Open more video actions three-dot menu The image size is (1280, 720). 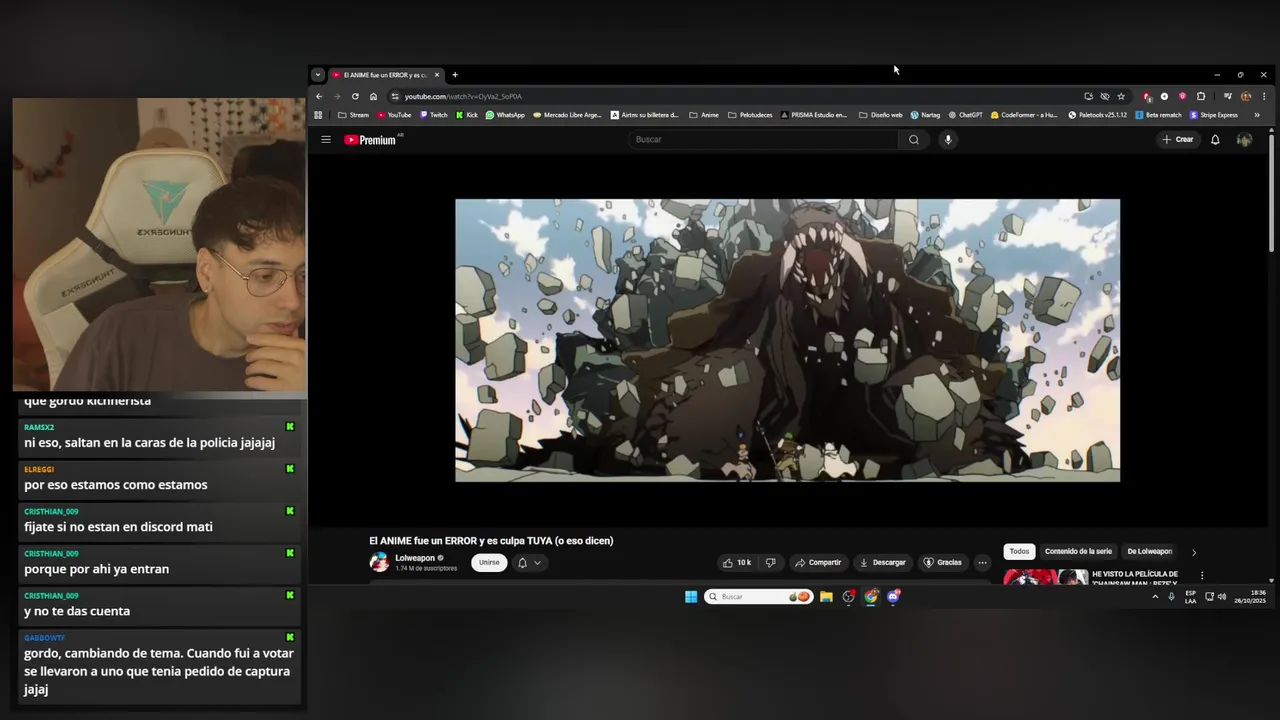tap(982, 563)
